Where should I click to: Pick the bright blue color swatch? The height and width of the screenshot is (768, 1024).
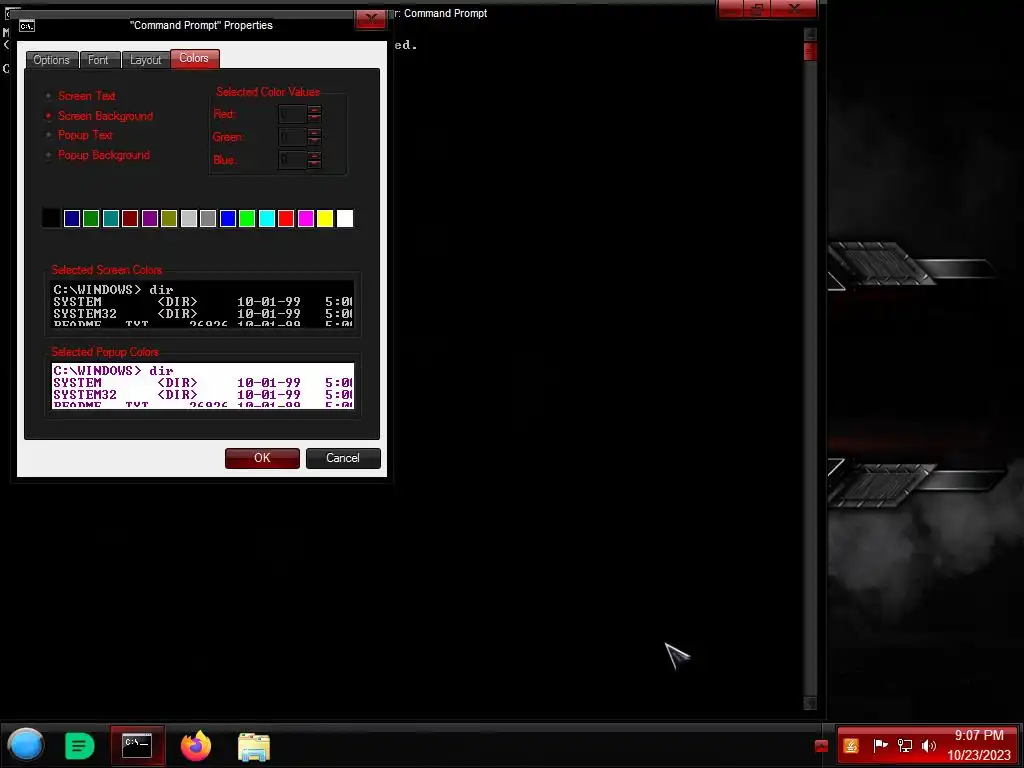point(228,218)
